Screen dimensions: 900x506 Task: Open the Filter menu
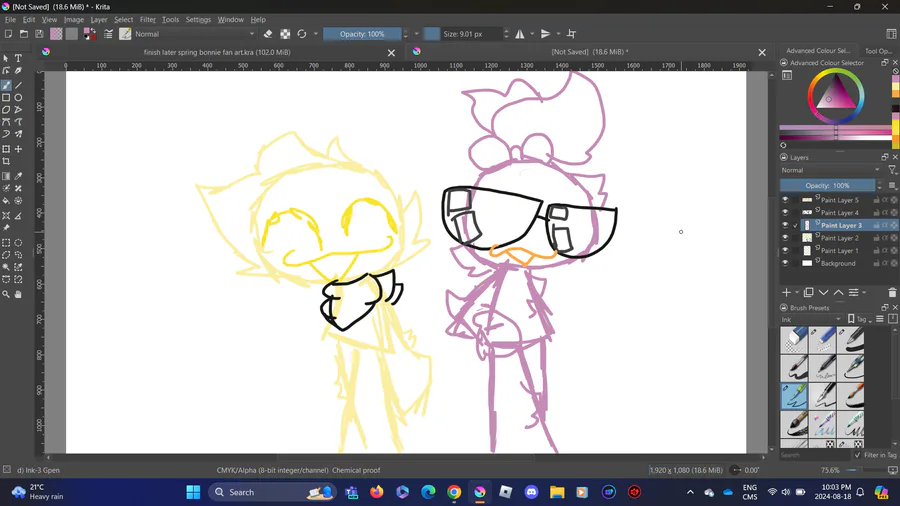(148, 20)
